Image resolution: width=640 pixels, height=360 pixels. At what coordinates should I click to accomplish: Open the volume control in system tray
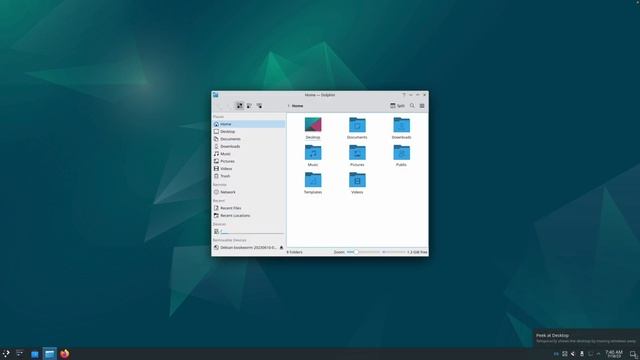pyautogui.click(x=573, y=354)
